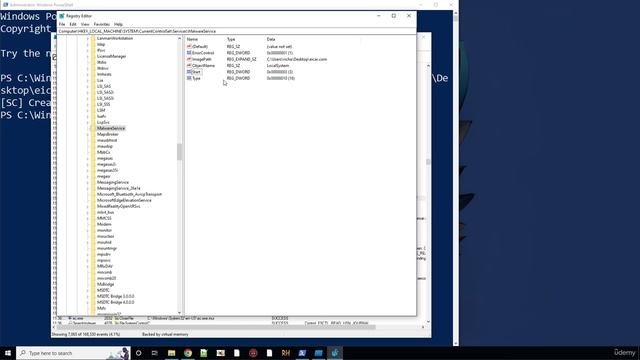Click the REG_EXPAND_SZ type cell
640x360 pixels.
pyautogui.click(x=242, y=59)
